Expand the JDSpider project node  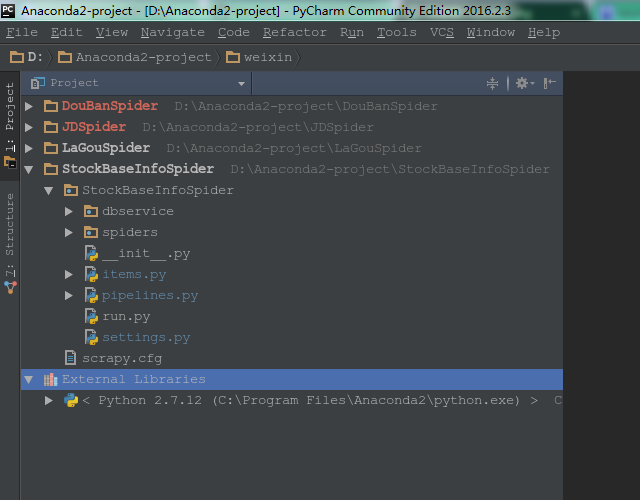pos(29,127)
